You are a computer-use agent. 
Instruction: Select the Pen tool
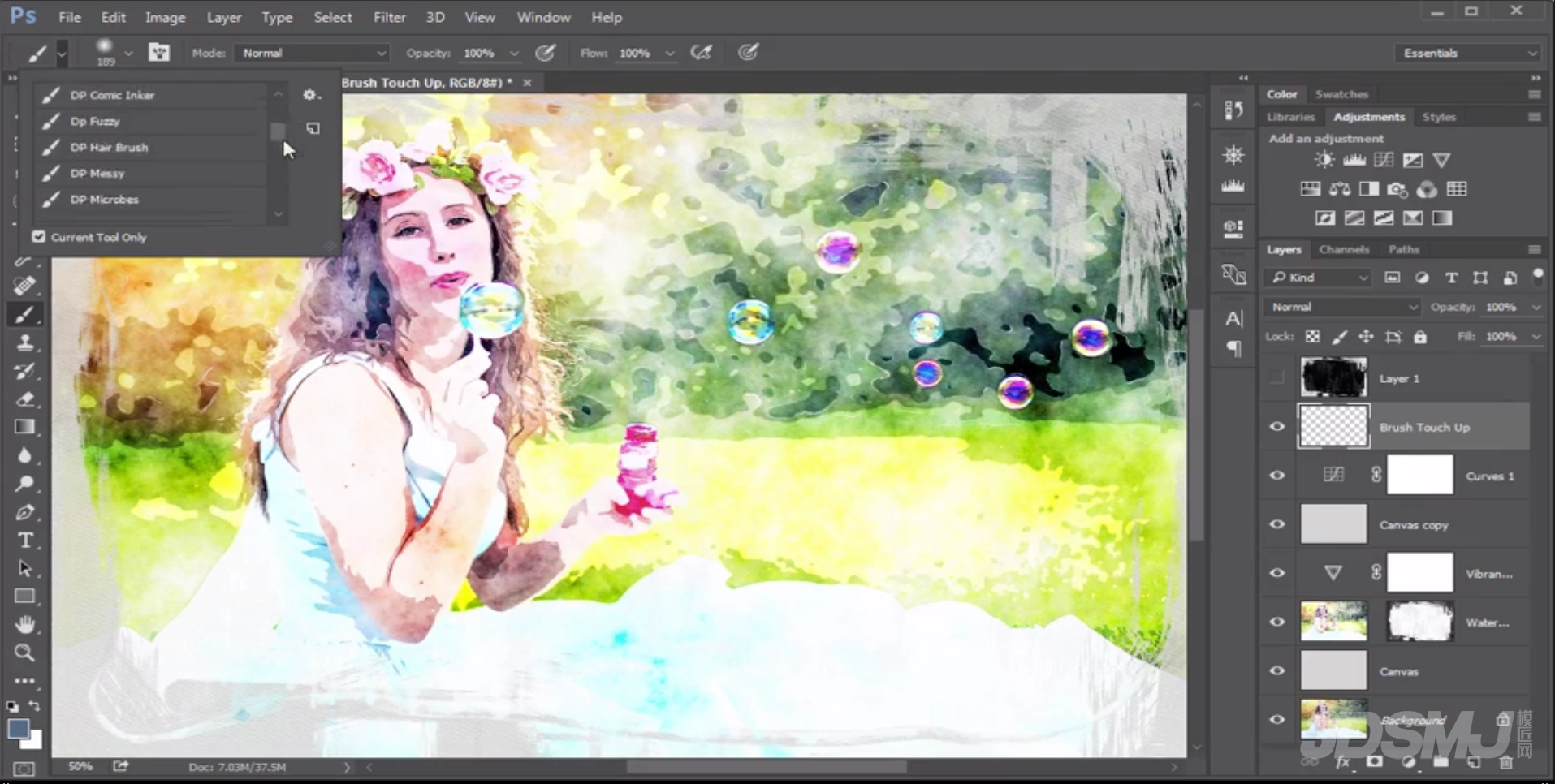coord(24,512)
